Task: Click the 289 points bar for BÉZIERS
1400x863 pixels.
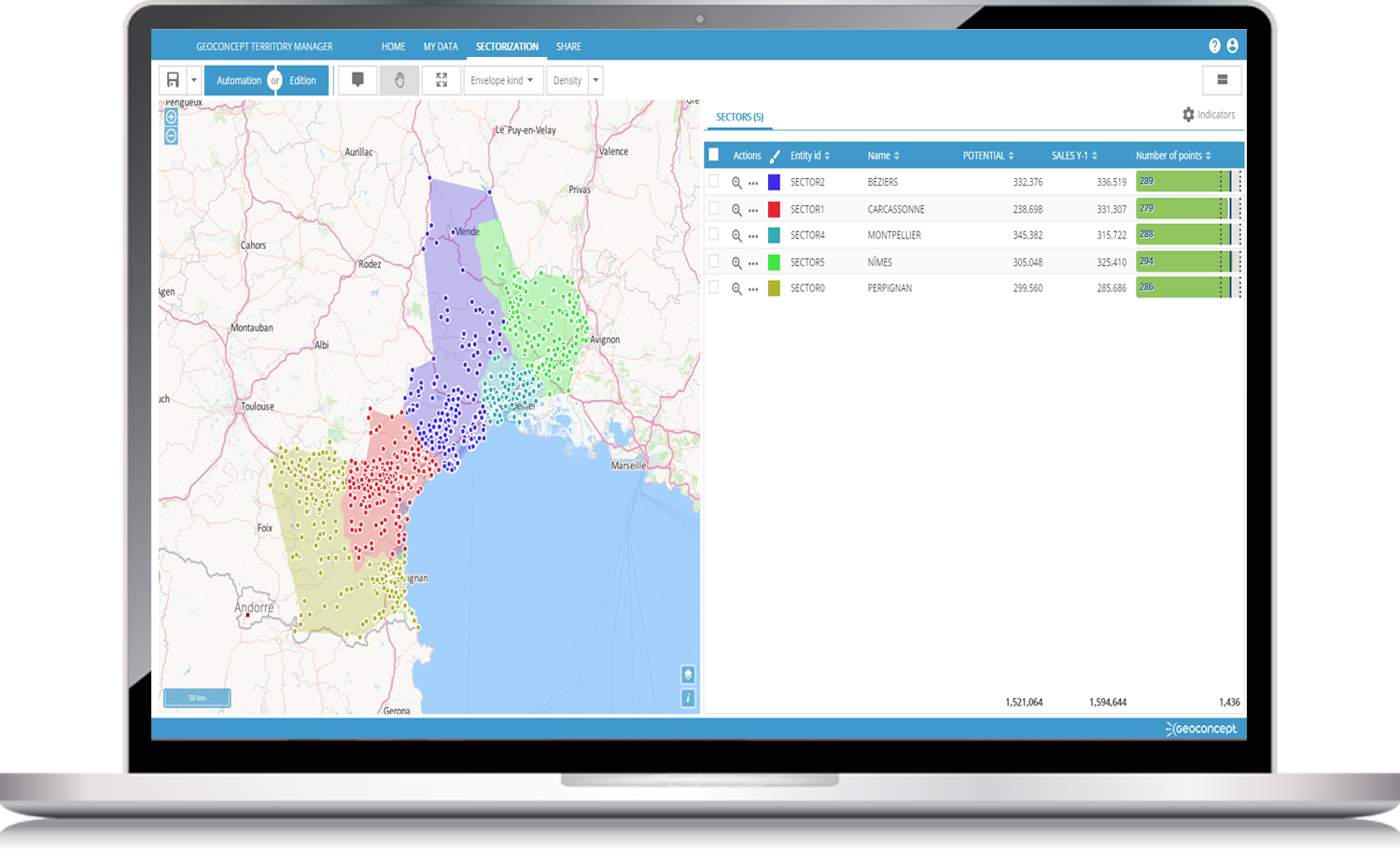Action: click(1183, 182)
